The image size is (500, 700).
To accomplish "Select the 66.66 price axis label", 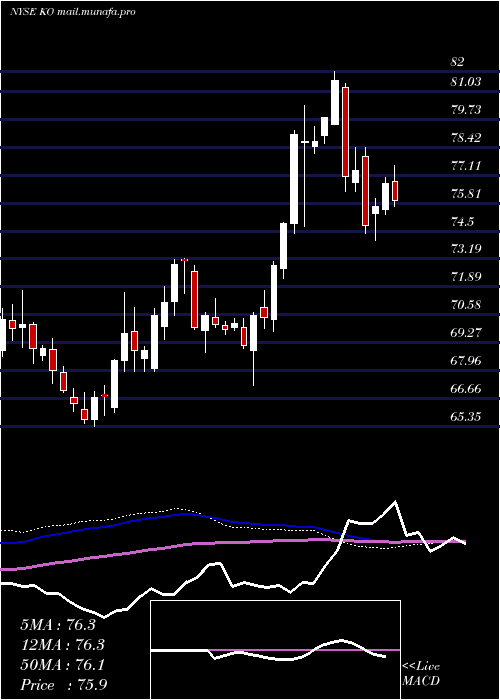I will click(467, 389).
